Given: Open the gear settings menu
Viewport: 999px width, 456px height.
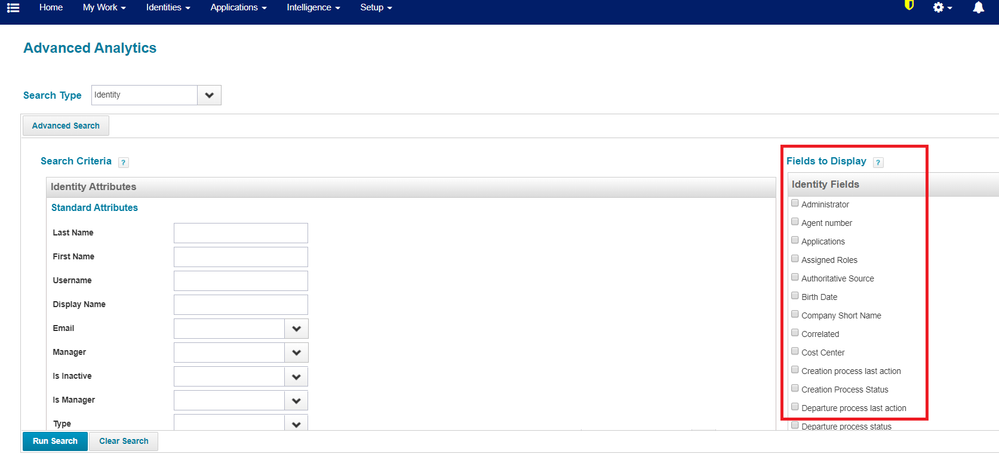Looking at the screenshot, I should 941,8.
